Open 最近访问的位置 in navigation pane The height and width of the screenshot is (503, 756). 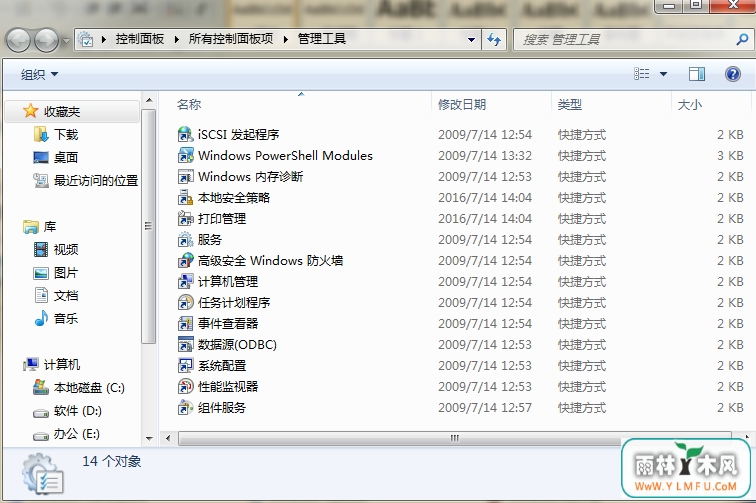coord(85,180)
